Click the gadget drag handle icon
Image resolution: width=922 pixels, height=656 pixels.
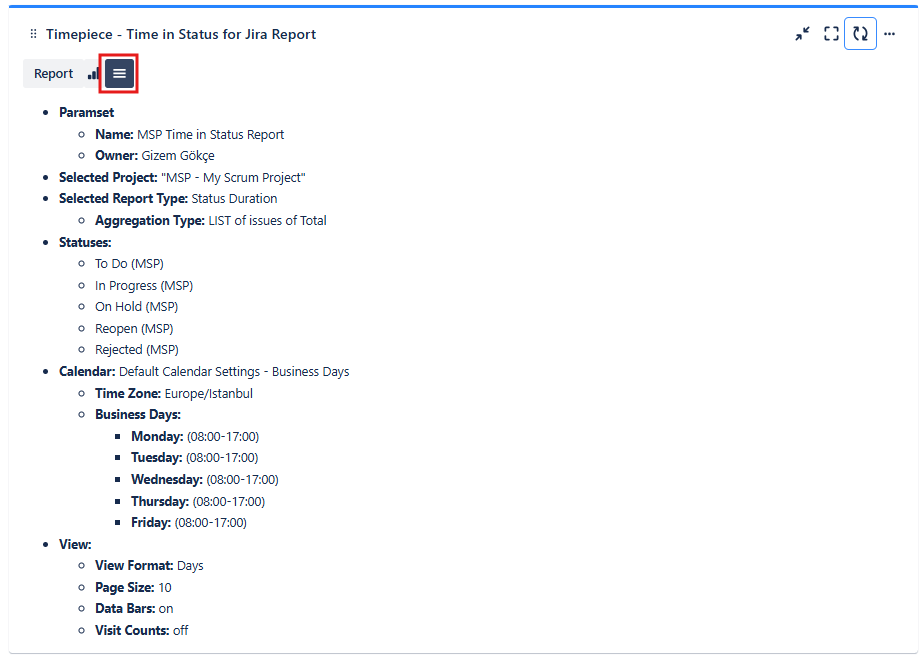(x=34, y=34)
